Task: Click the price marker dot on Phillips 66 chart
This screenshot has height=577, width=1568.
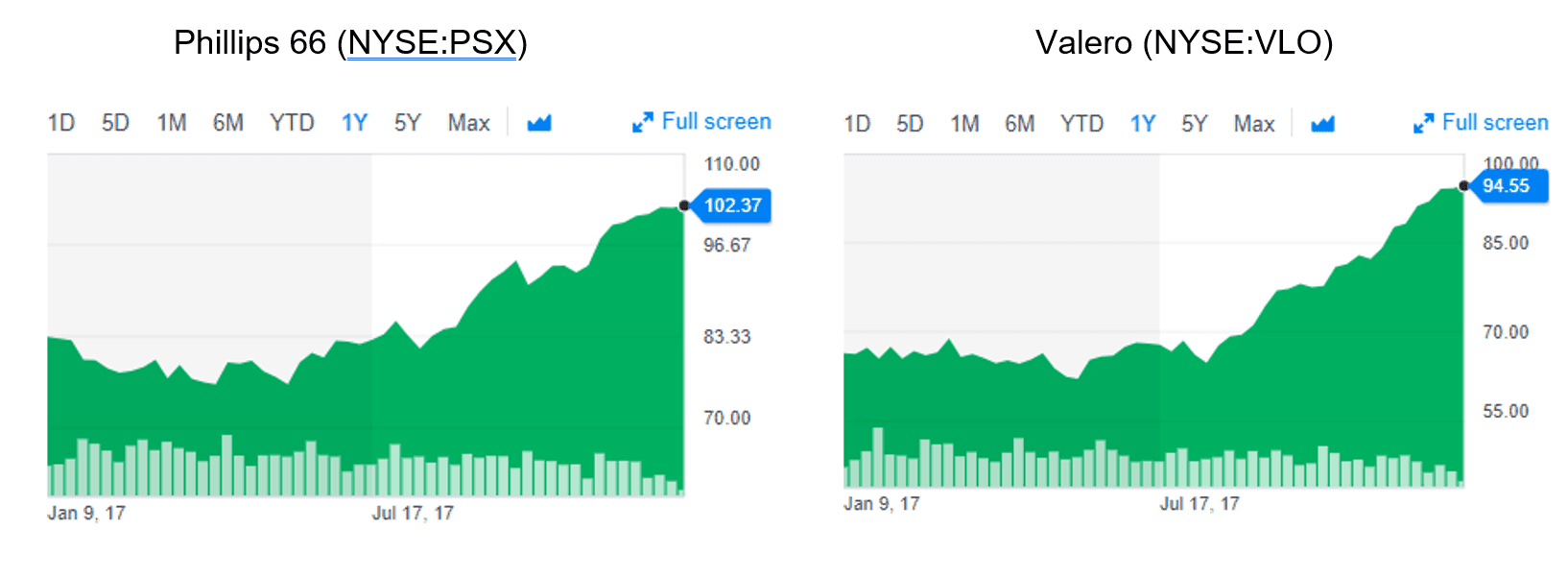Action: (x=682, y=204)
